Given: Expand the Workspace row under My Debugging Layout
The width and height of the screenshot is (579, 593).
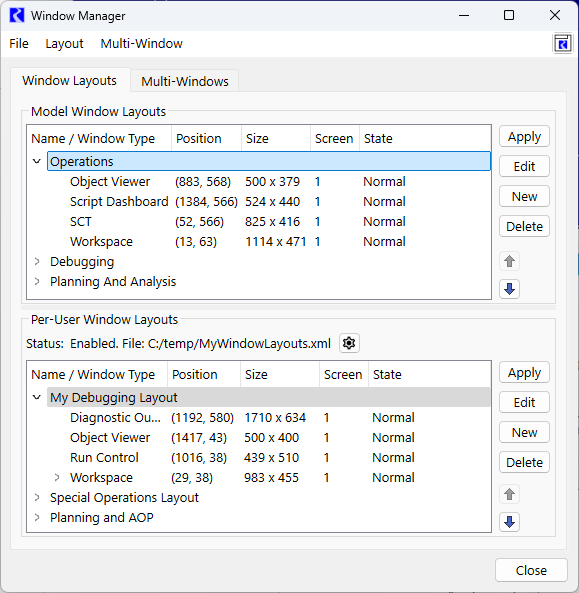Looking at the screenshot, I should [x=57, y=477].
